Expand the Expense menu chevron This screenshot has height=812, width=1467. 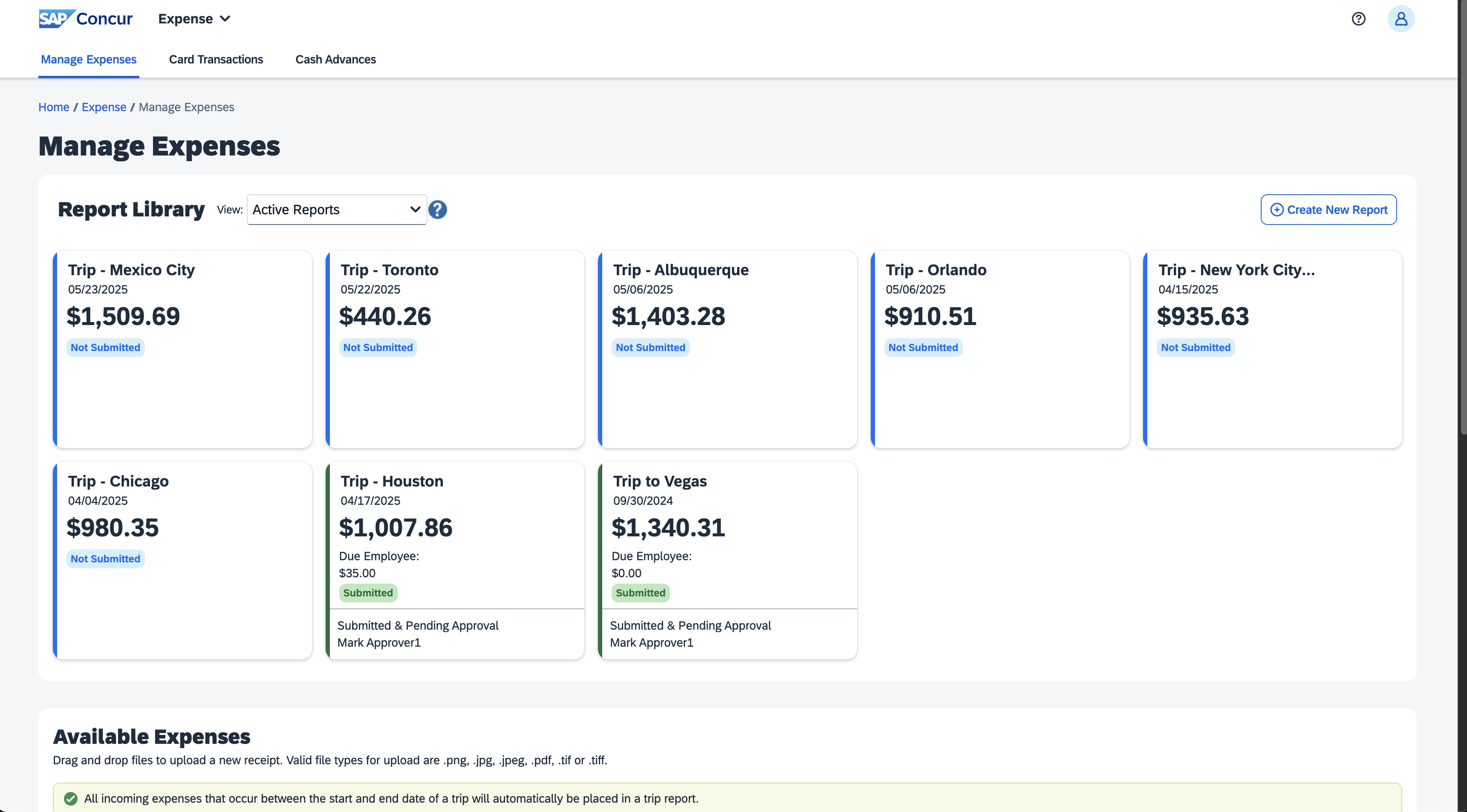pos(225,19)
